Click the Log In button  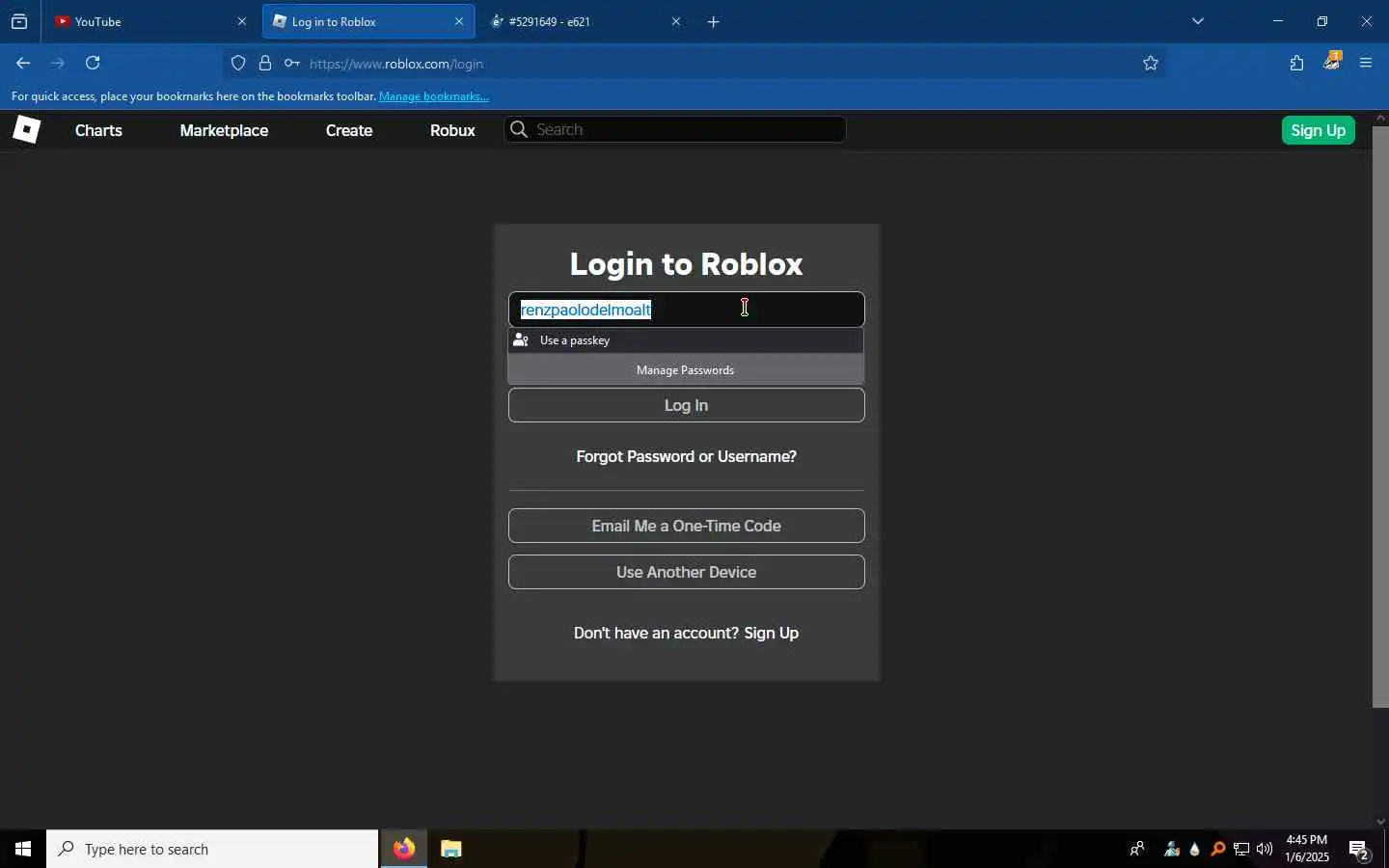tap(686, 405)
